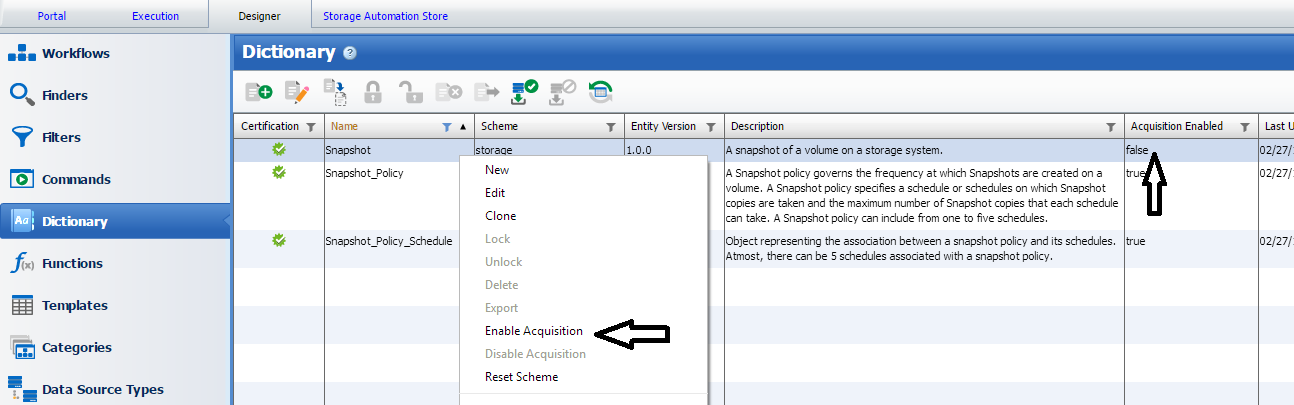Click the Templates grid sidebar icon
This screenshot has height=405, width=1294.
22,305
